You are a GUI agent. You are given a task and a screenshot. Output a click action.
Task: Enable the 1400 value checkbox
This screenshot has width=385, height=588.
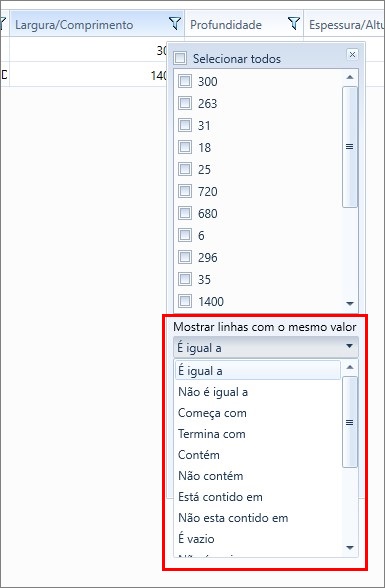(185, 301)
